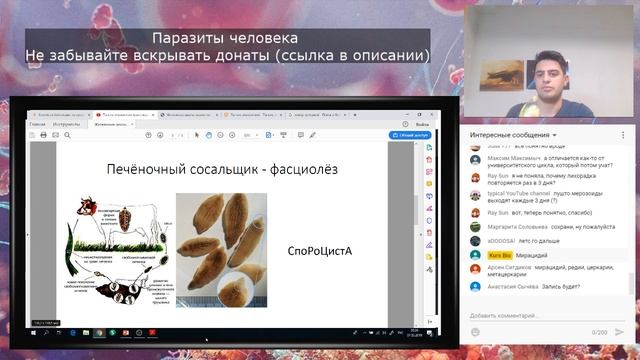The height and width of the screenshot is (360, 640).
Task: Save the file with the first PDF toolbar icon
Action: (x=32, y=135)
